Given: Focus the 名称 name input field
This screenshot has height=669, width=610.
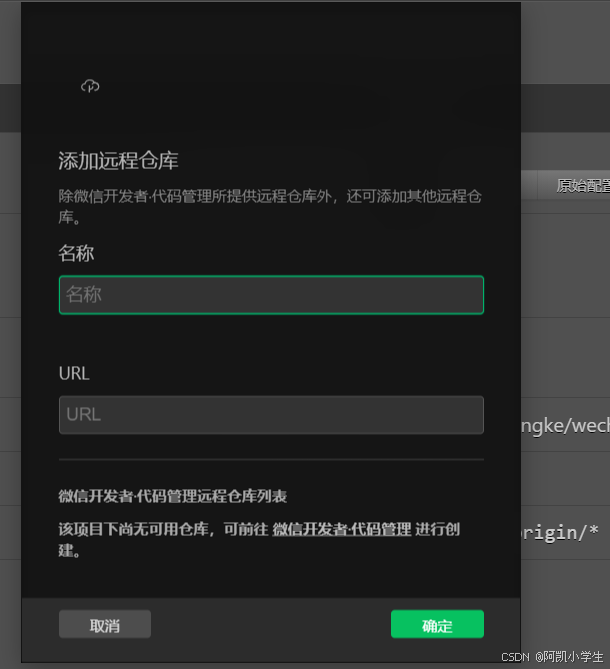Looking at the screenshot, I should (x=271, y=295).
